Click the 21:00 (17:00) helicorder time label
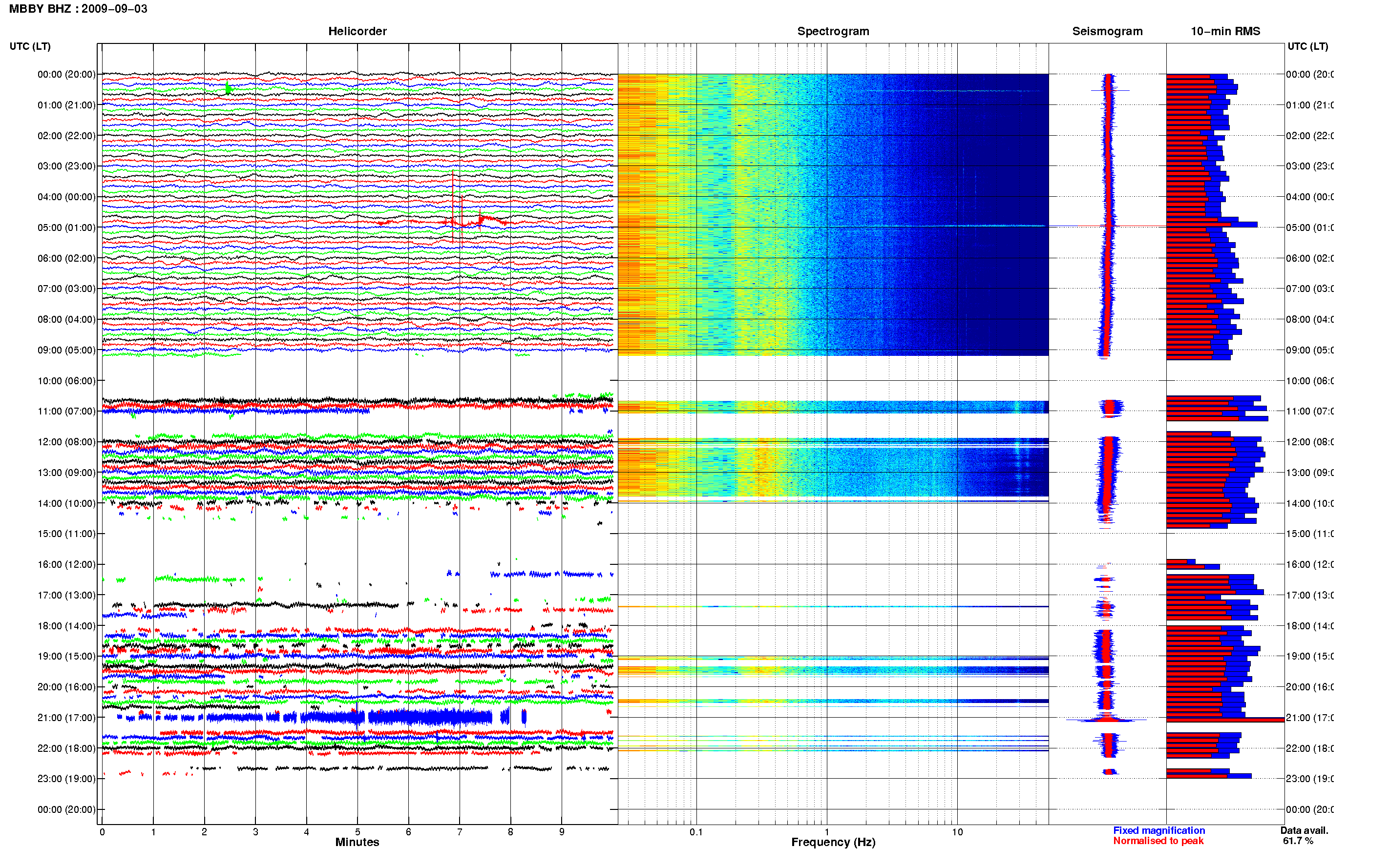This screenshot has width=1389, height=868. point(66,718)
